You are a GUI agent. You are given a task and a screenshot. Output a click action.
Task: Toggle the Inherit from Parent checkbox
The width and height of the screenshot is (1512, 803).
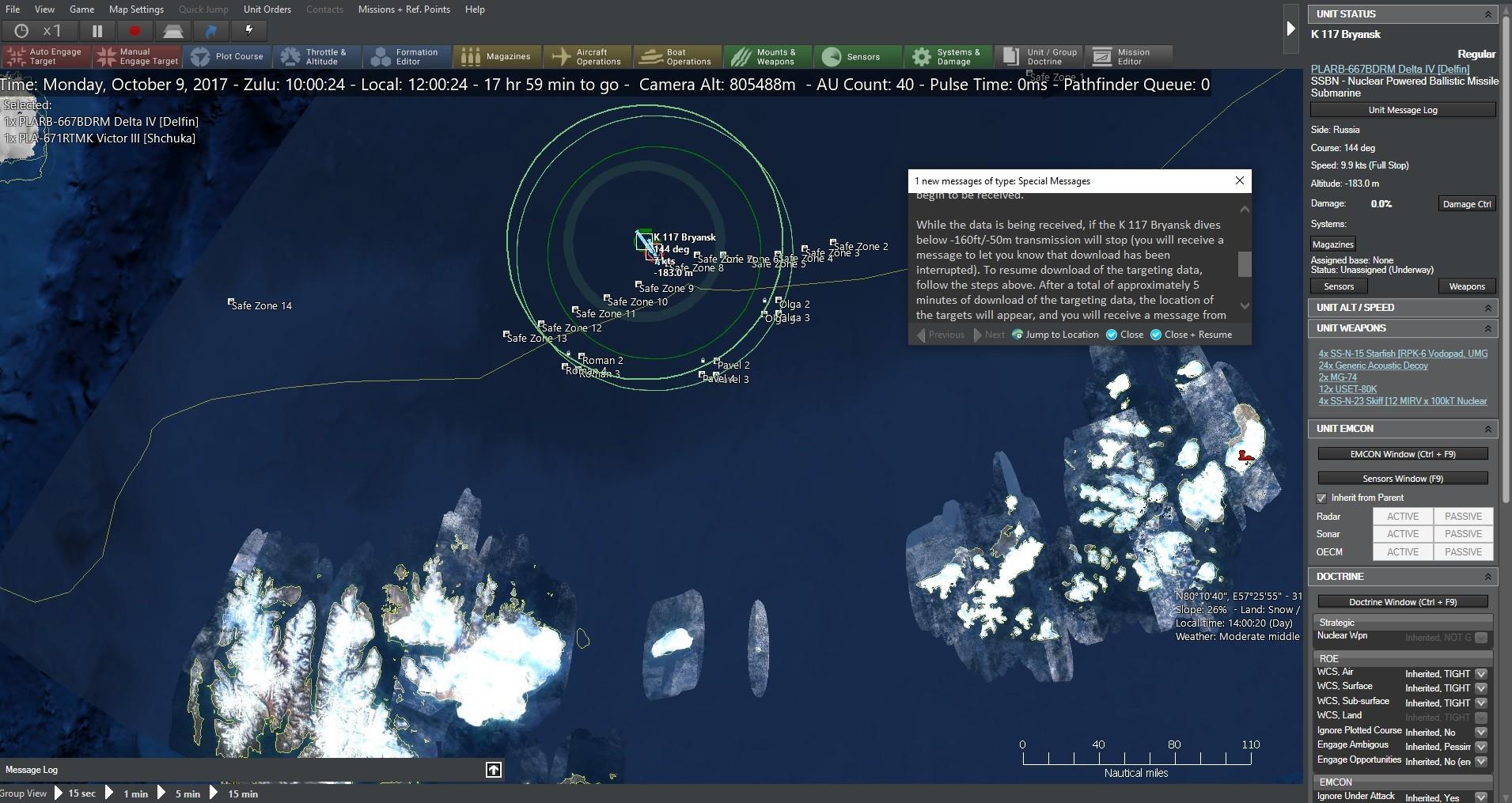(x=1321, y=498)
